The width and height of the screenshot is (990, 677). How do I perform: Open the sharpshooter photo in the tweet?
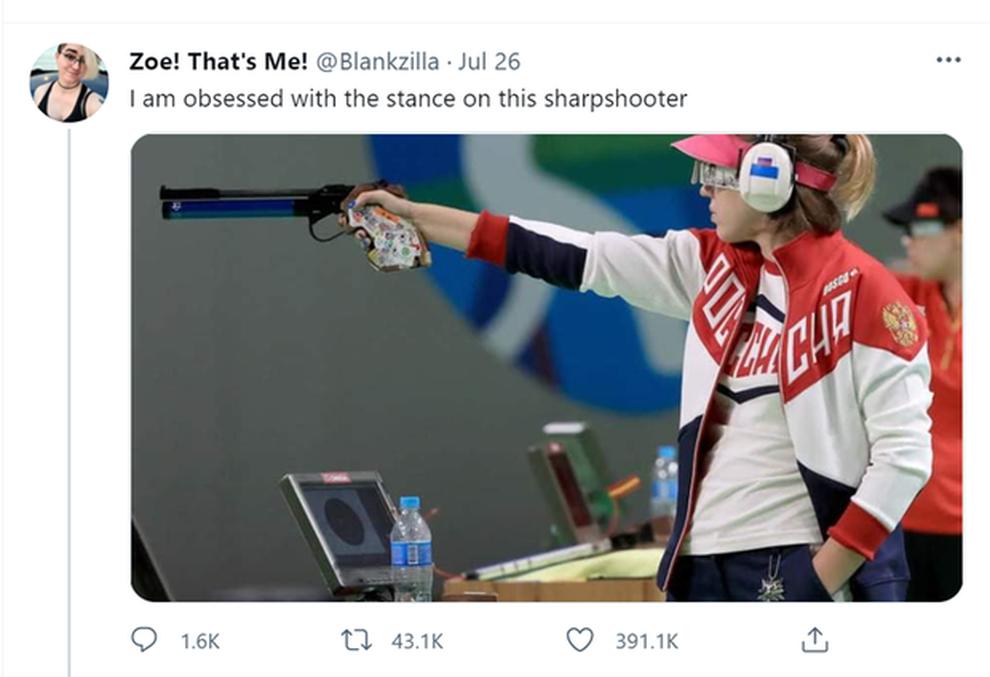tap(546, 368)
